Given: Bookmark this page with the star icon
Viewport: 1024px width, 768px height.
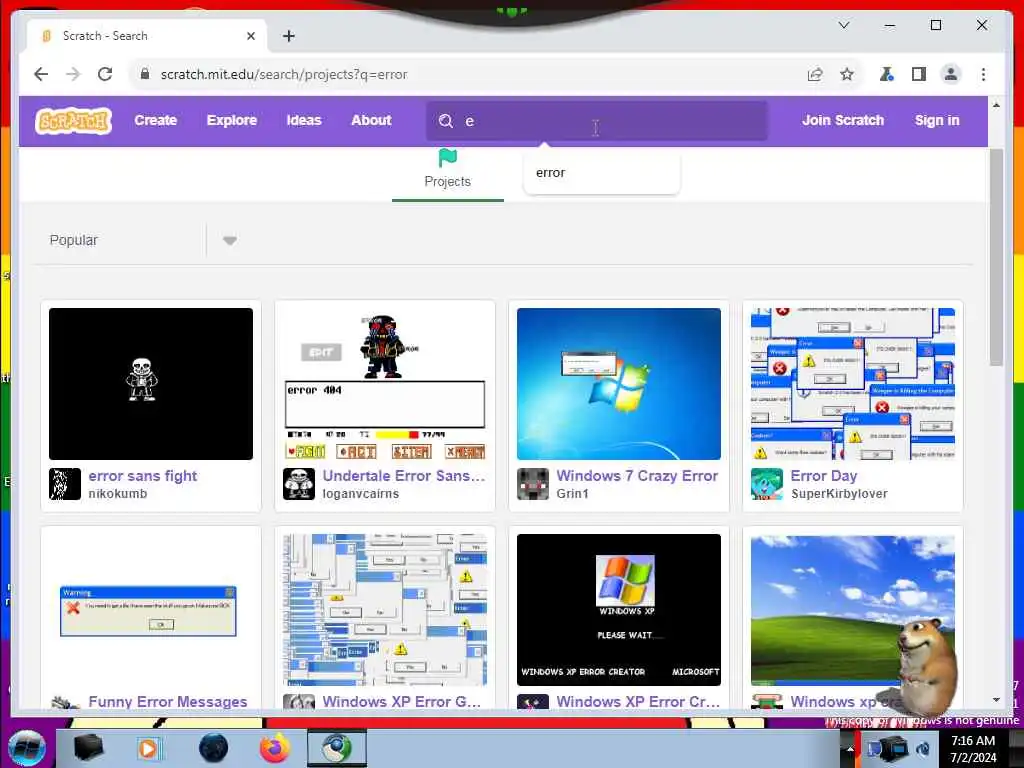Looking at the screenshot, I should pyautogui.click(x=847, y=74).
